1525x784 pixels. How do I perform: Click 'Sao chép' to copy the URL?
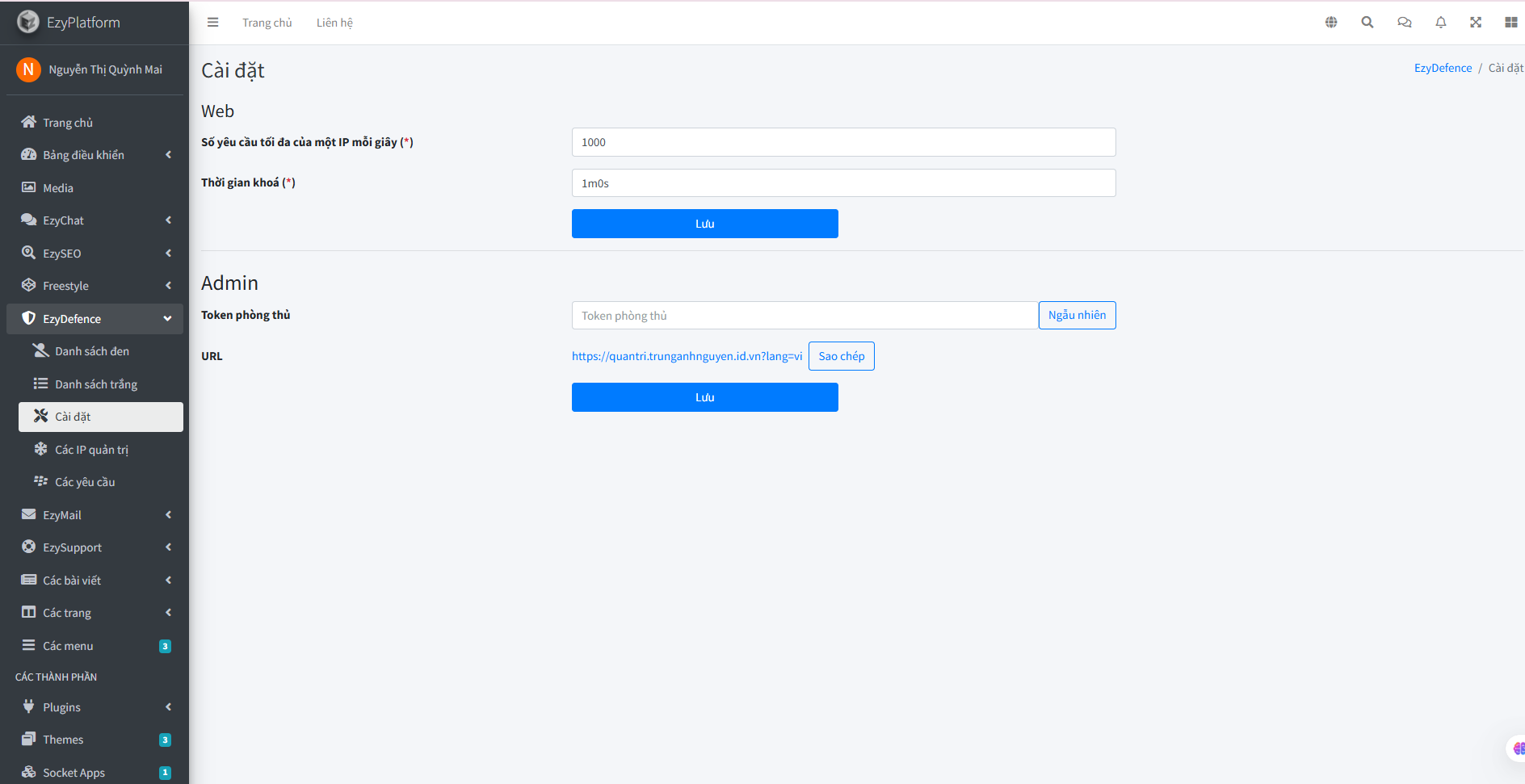[x=841, y=355]
